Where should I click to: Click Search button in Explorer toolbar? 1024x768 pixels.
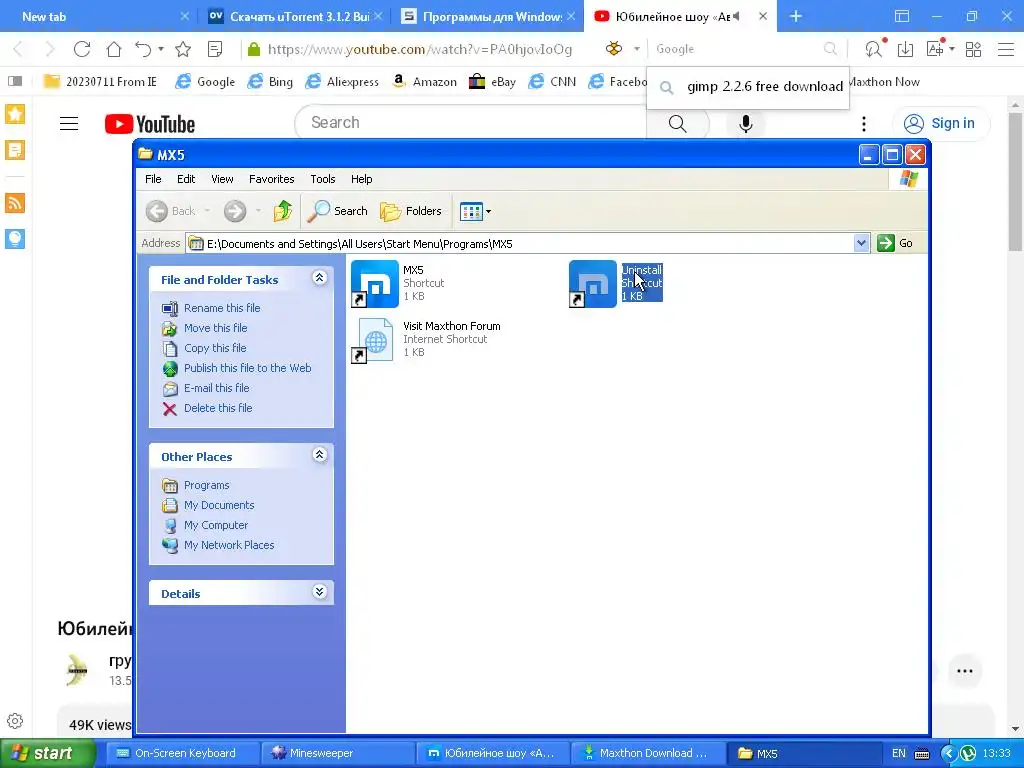click(x=337, y=211)
